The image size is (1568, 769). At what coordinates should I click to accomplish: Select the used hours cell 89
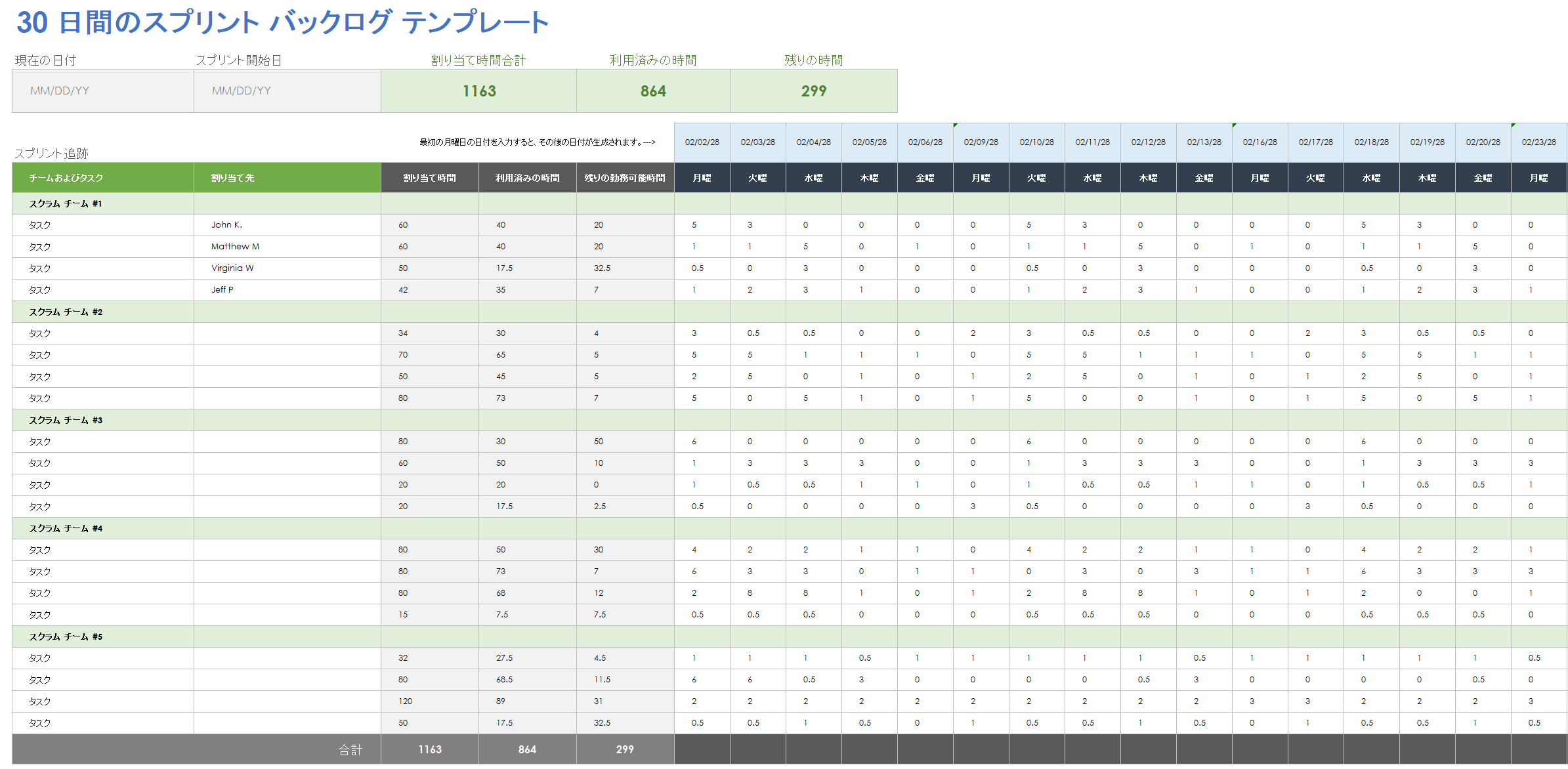(528, 701)
